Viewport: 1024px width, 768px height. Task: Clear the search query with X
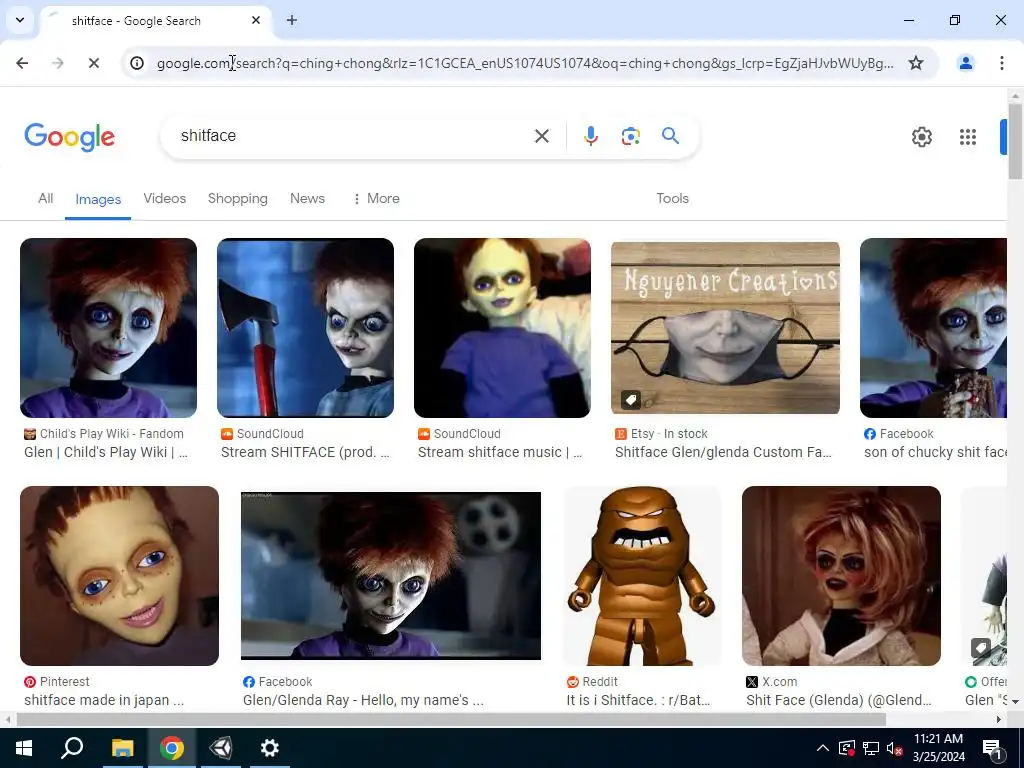coord(541,136)
